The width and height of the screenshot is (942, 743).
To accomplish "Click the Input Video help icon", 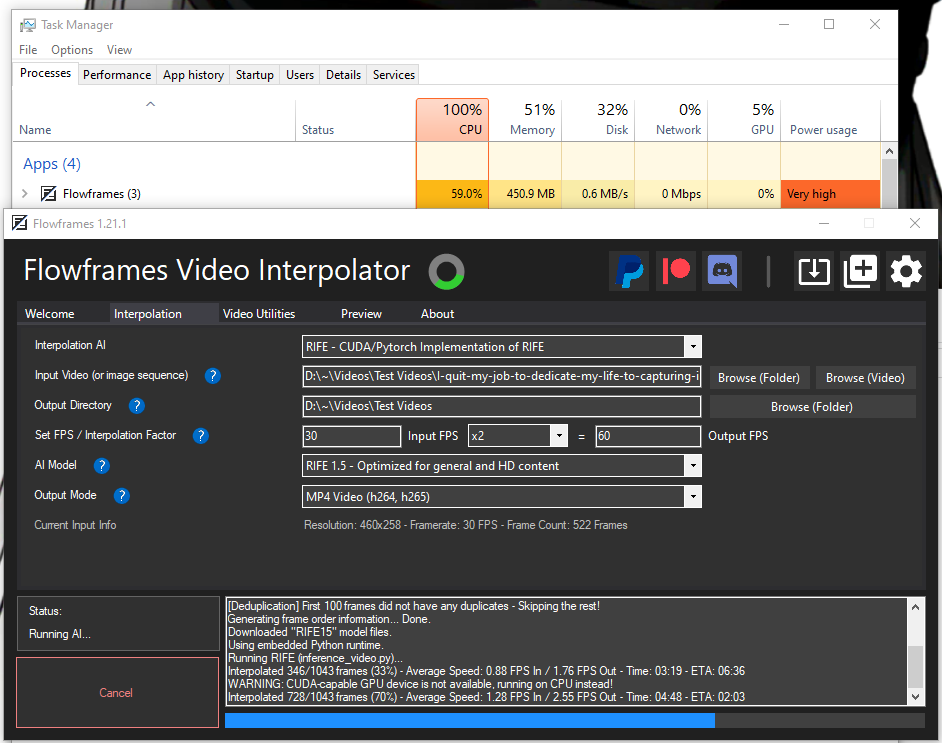I will click(212, 376).
